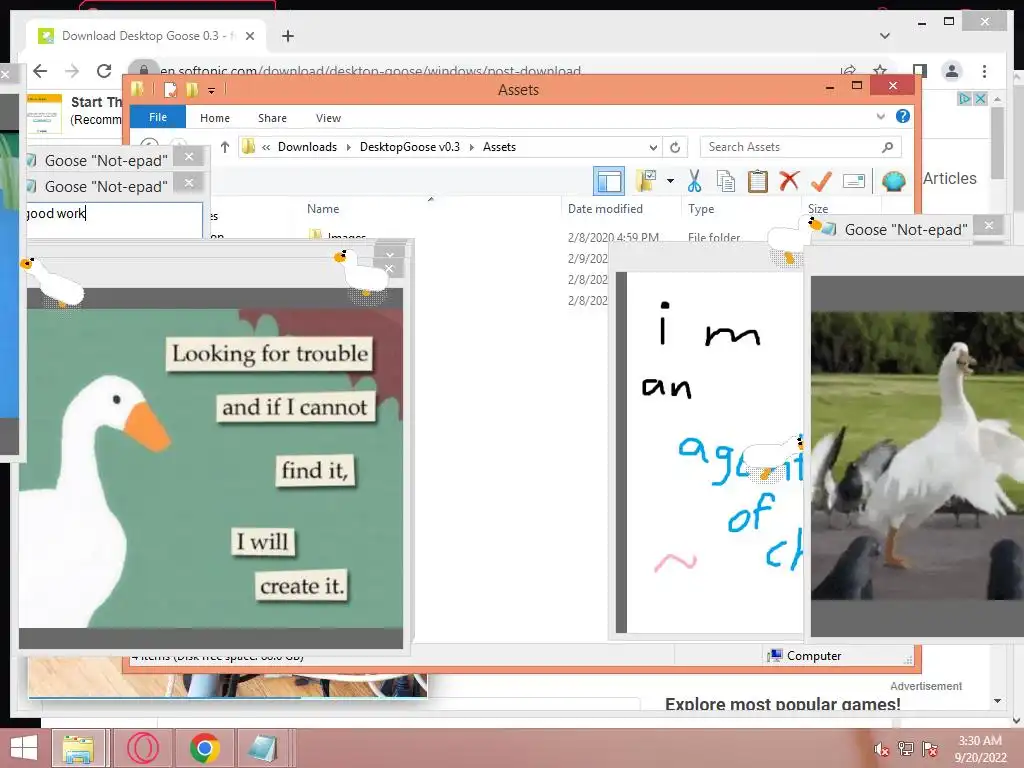
Task: Open the address bar history dropdown
Action: coord(652,148)
